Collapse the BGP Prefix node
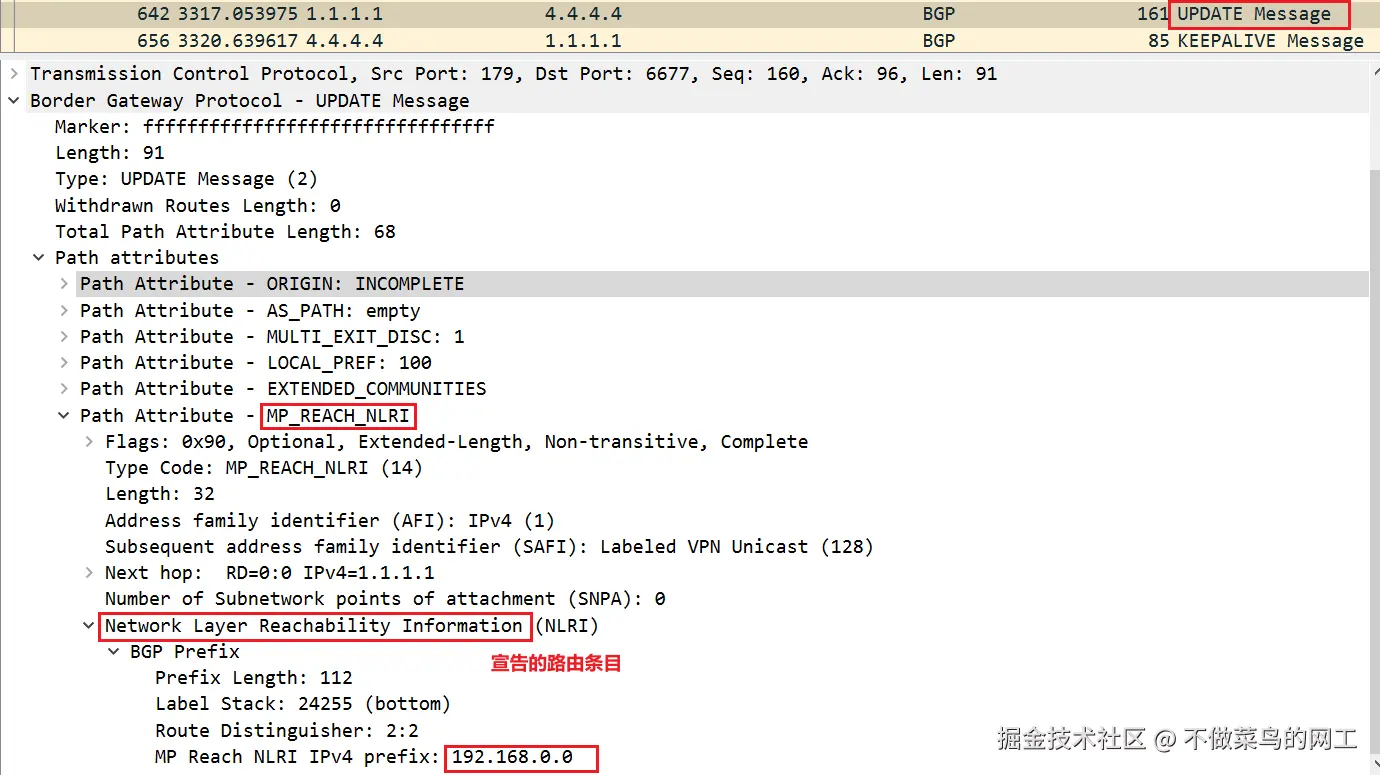Image resolution: width=1380 pixels, height=775 pixels. point(114,652)
